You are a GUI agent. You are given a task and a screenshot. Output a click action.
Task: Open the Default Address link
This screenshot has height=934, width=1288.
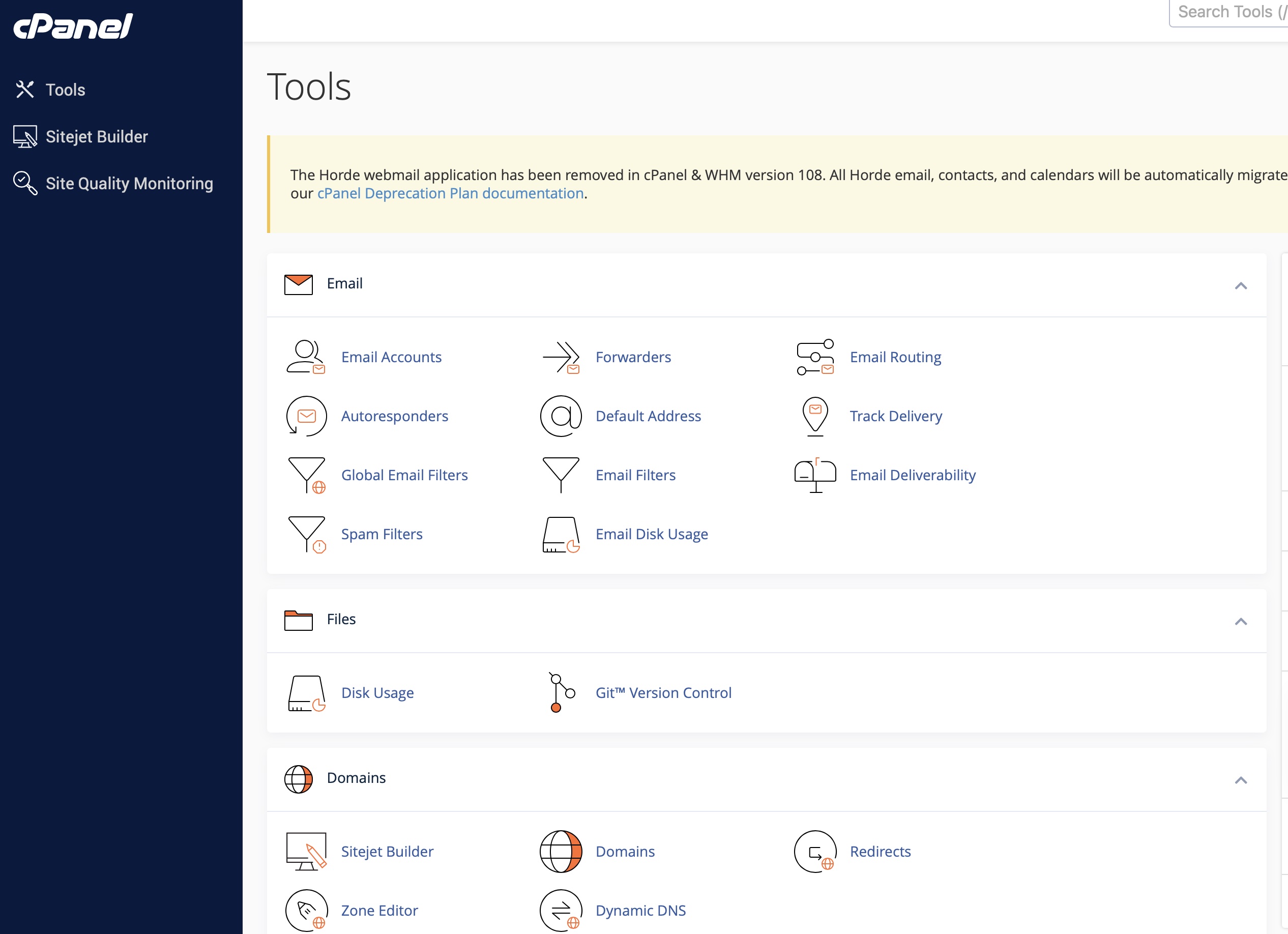pos(648,416)
